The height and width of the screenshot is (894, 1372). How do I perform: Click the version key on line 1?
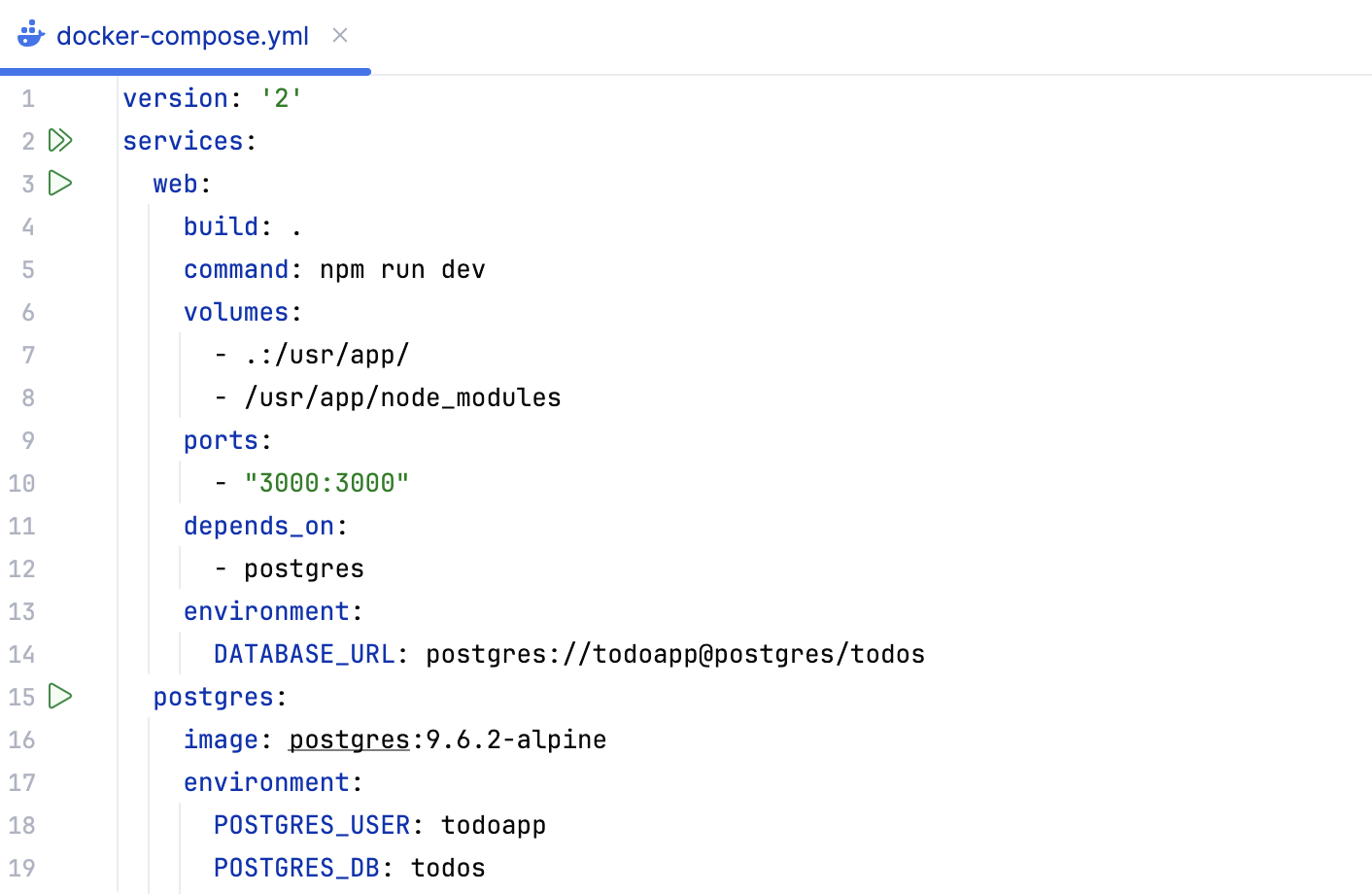[176, 98]
